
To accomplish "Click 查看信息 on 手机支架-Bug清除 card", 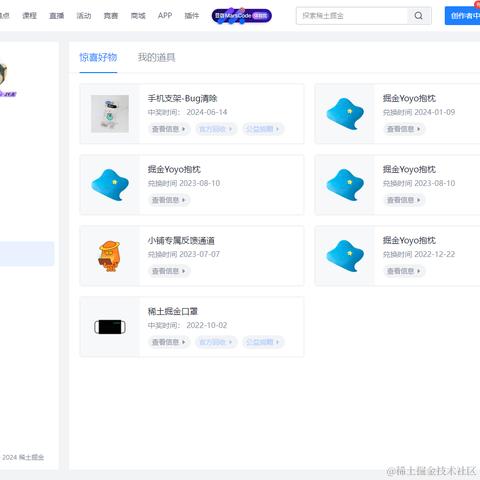I will click(169, 129).
